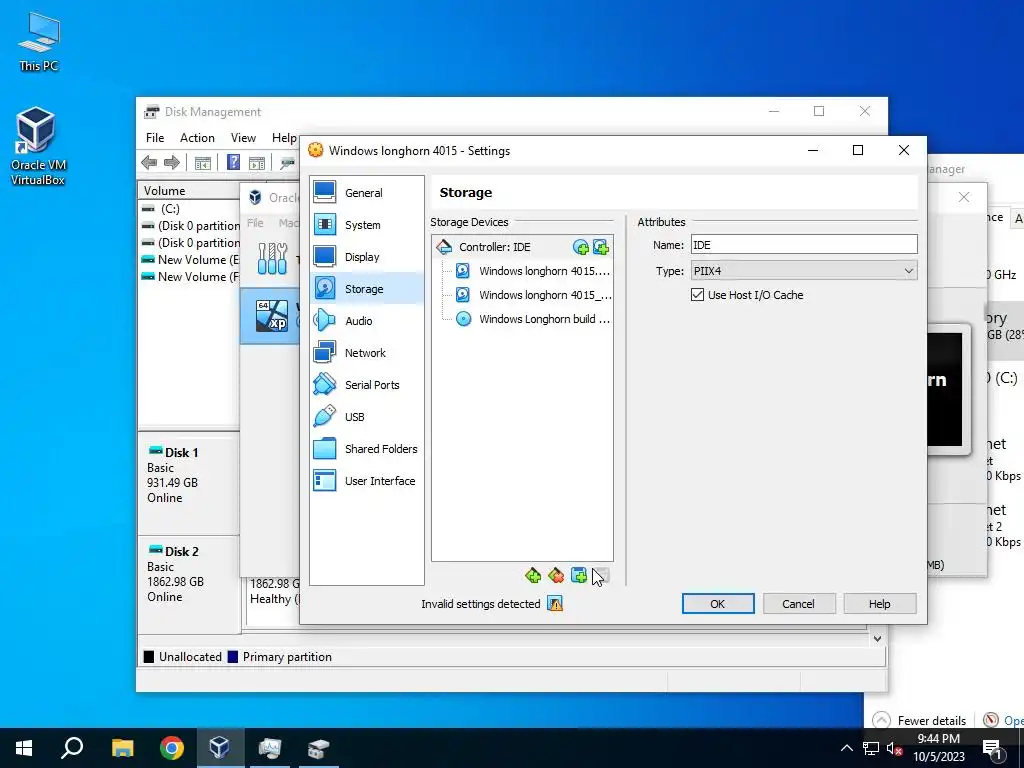Click the Cancel button
1024x768 pixels.
[798, 604]
